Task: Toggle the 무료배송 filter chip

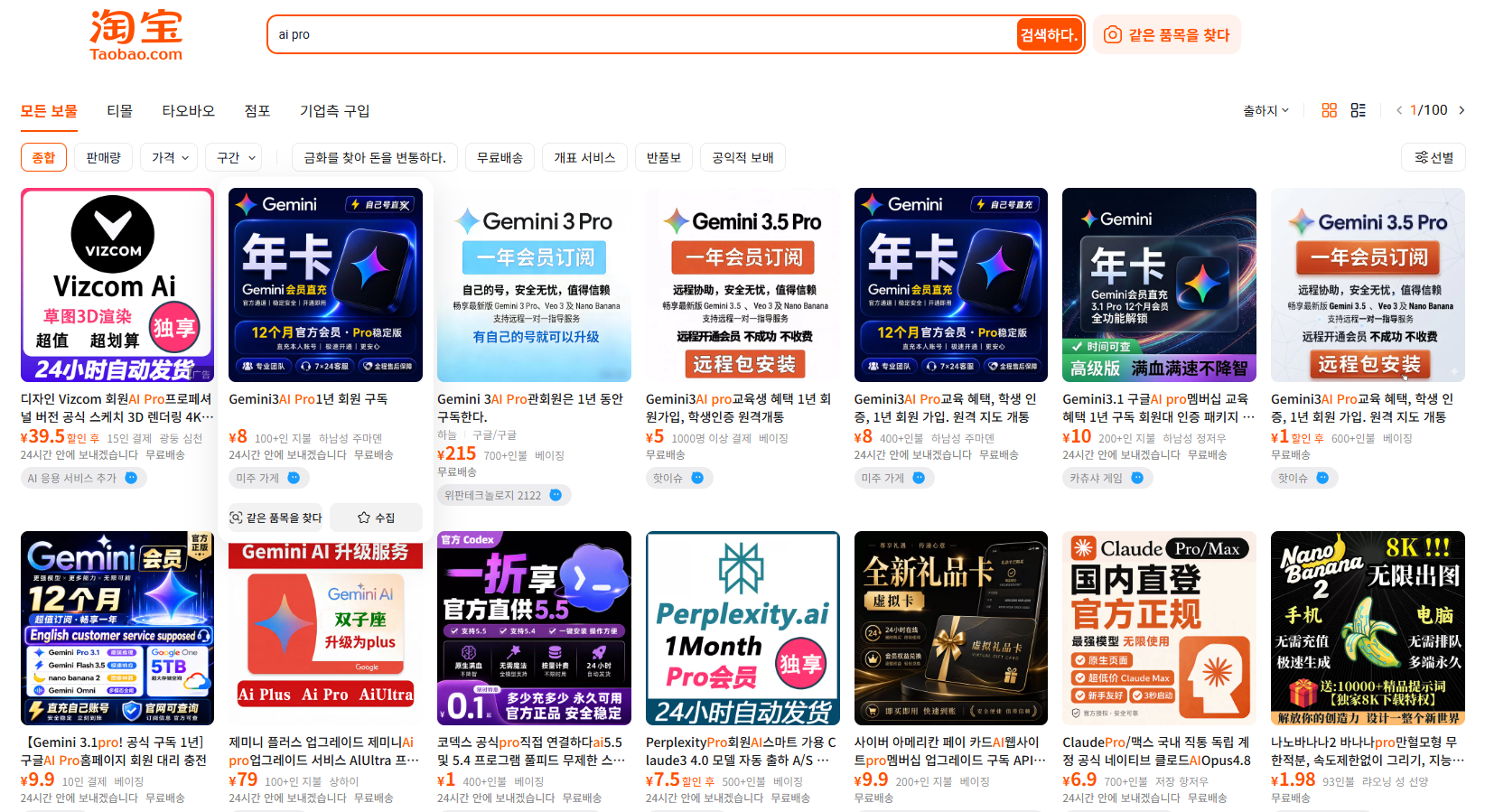Action: click(x=500, y=157)
